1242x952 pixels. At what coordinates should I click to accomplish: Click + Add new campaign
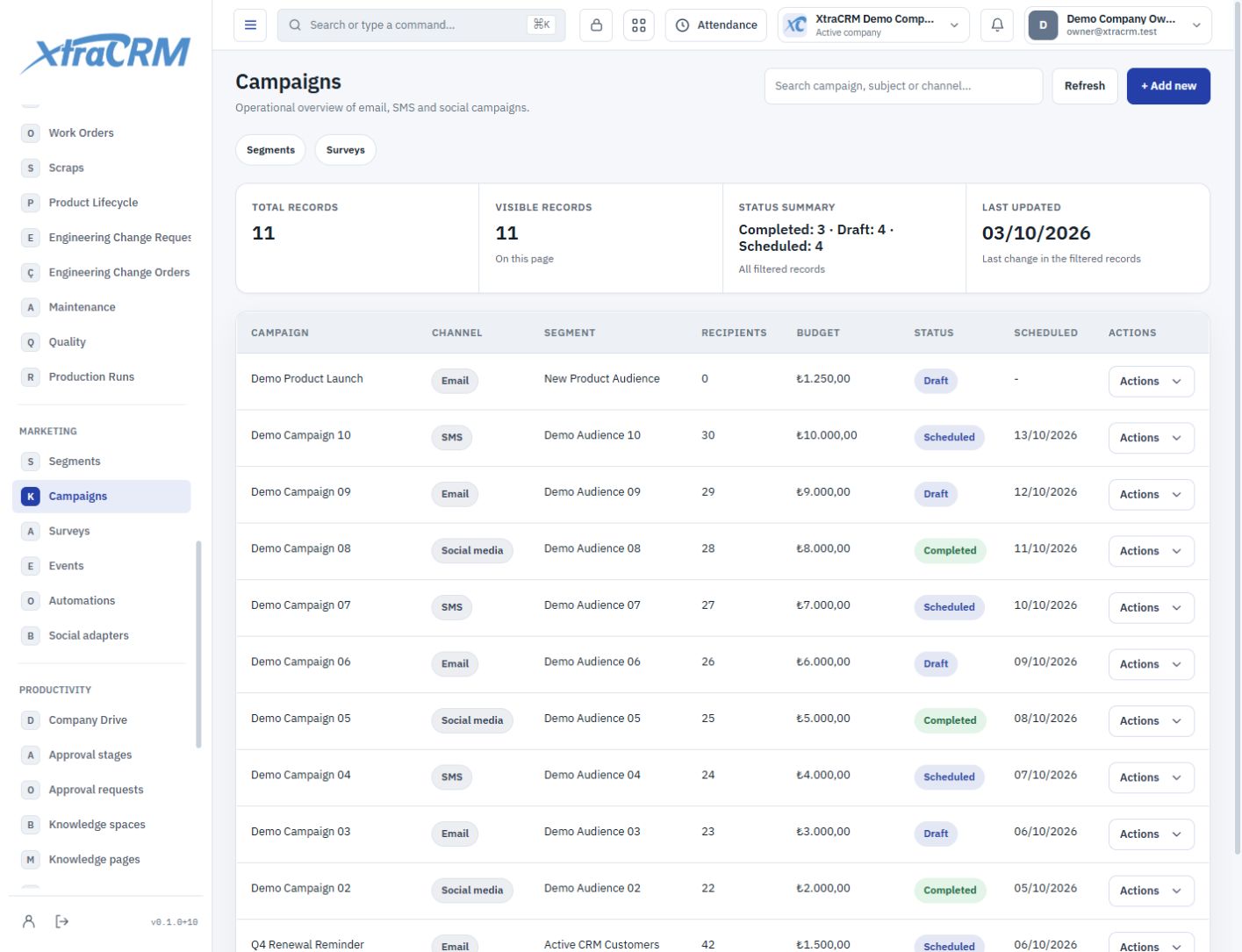tap(1168, 86)
